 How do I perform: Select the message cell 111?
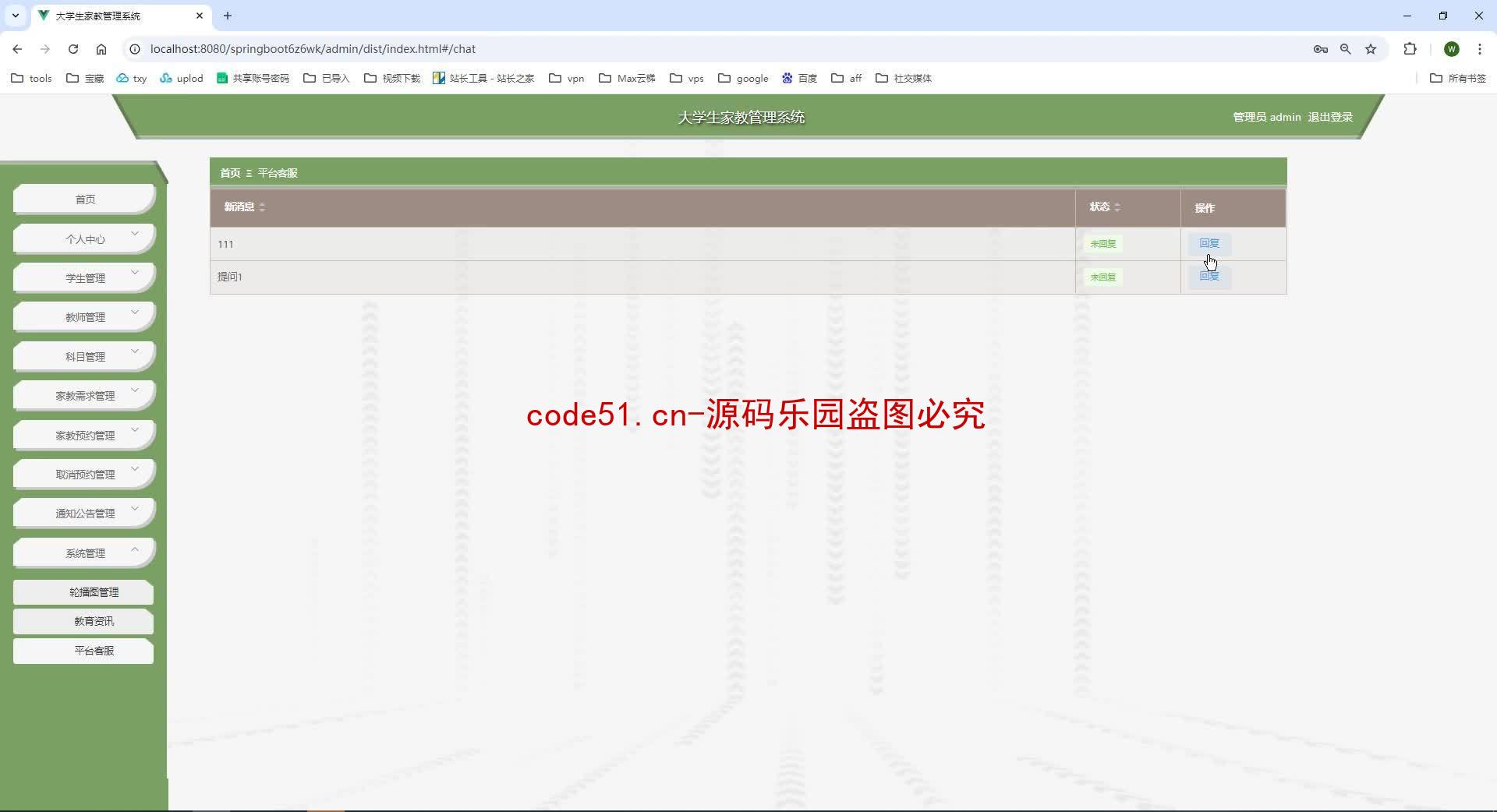click(x=642, y=244)
